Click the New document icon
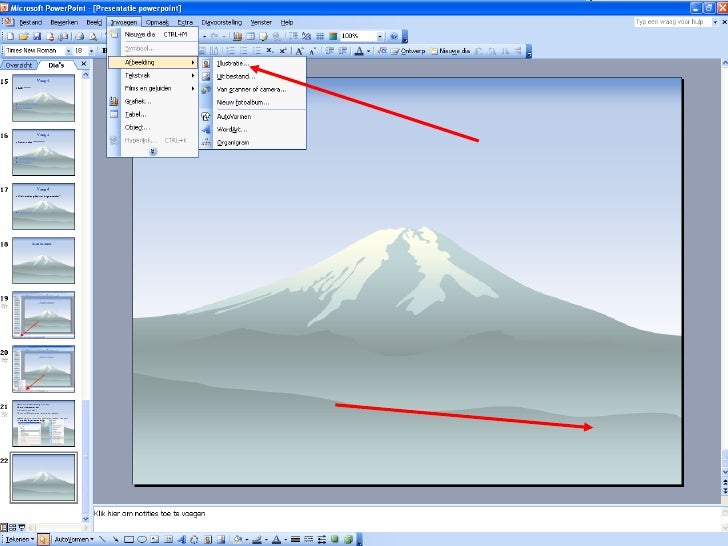728x546 pixels. click(x=10, y=36)
